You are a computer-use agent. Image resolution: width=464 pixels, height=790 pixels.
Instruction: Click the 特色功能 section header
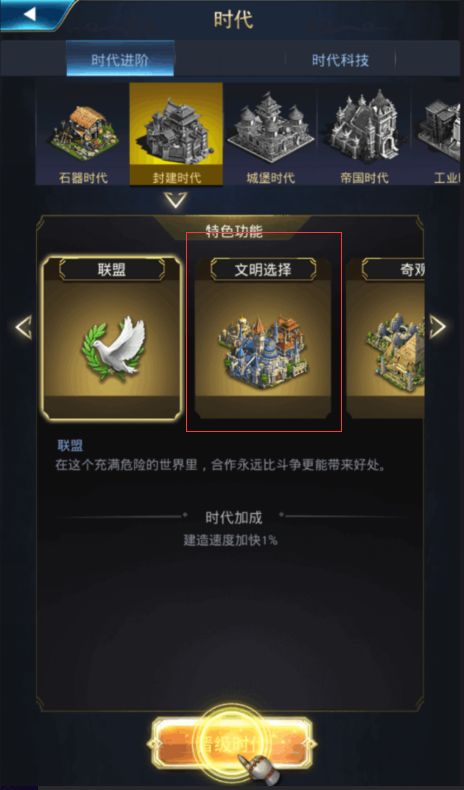click(x=234, y=231)
